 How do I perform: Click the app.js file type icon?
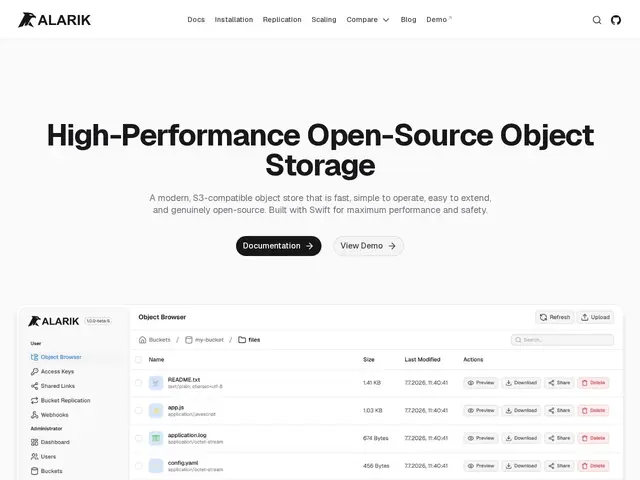pos(156,411)
